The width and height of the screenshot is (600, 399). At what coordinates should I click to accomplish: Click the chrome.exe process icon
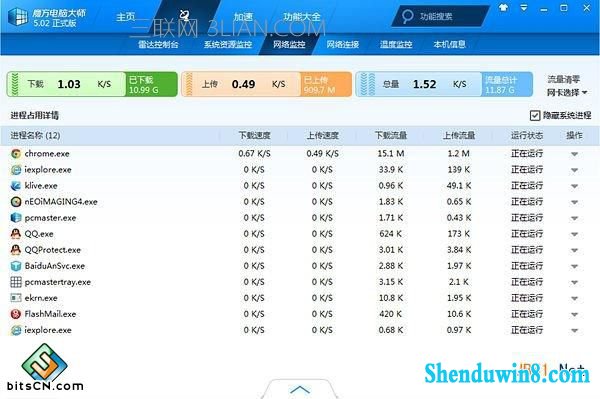tap(16, 154)
